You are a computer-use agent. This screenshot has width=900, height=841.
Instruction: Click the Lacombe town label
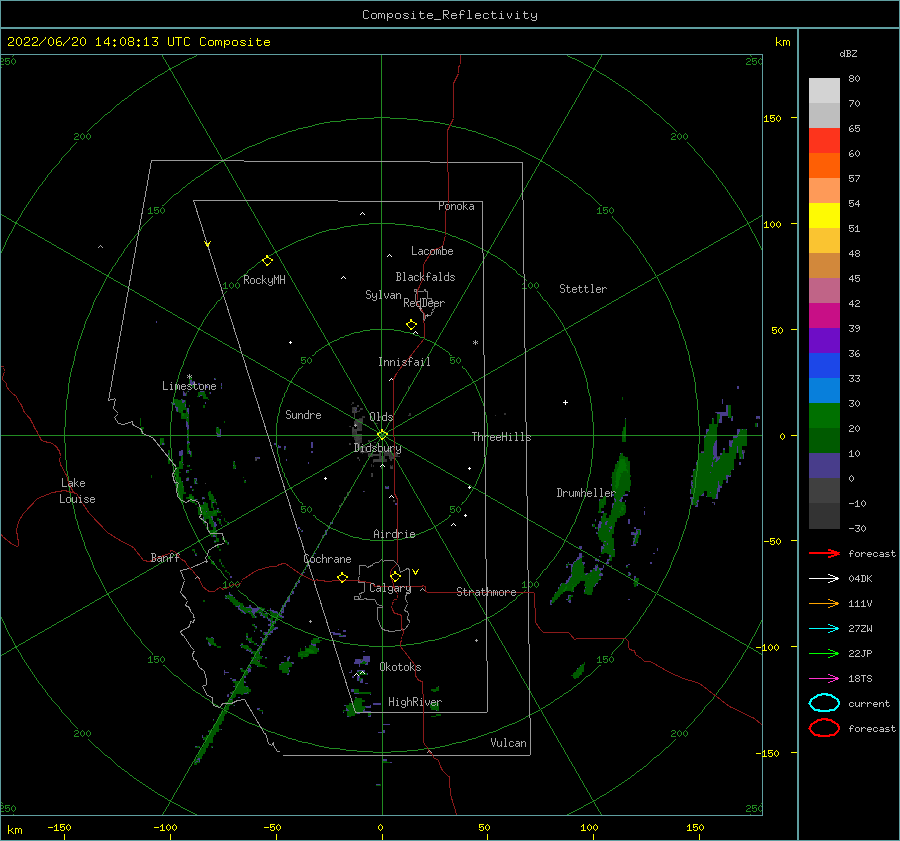point(432,251)
